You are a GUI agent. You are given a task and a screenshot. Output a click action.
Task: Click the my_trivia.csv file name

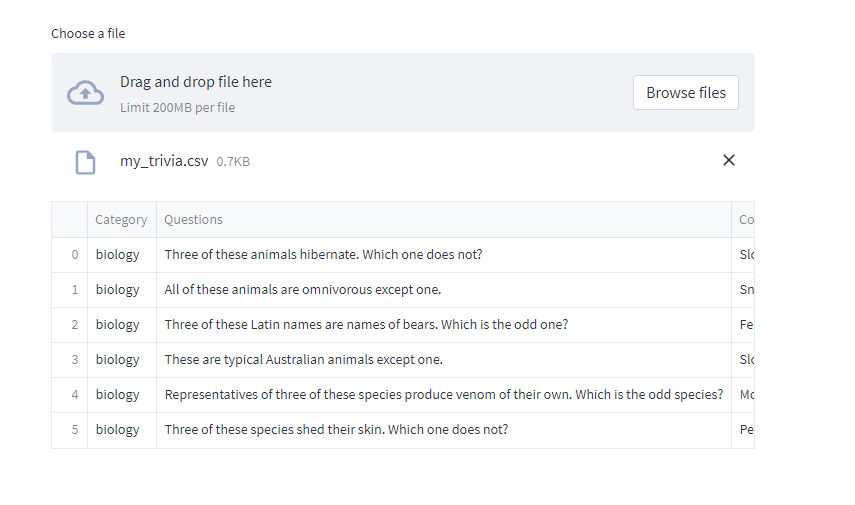click(x=164, y=161)
